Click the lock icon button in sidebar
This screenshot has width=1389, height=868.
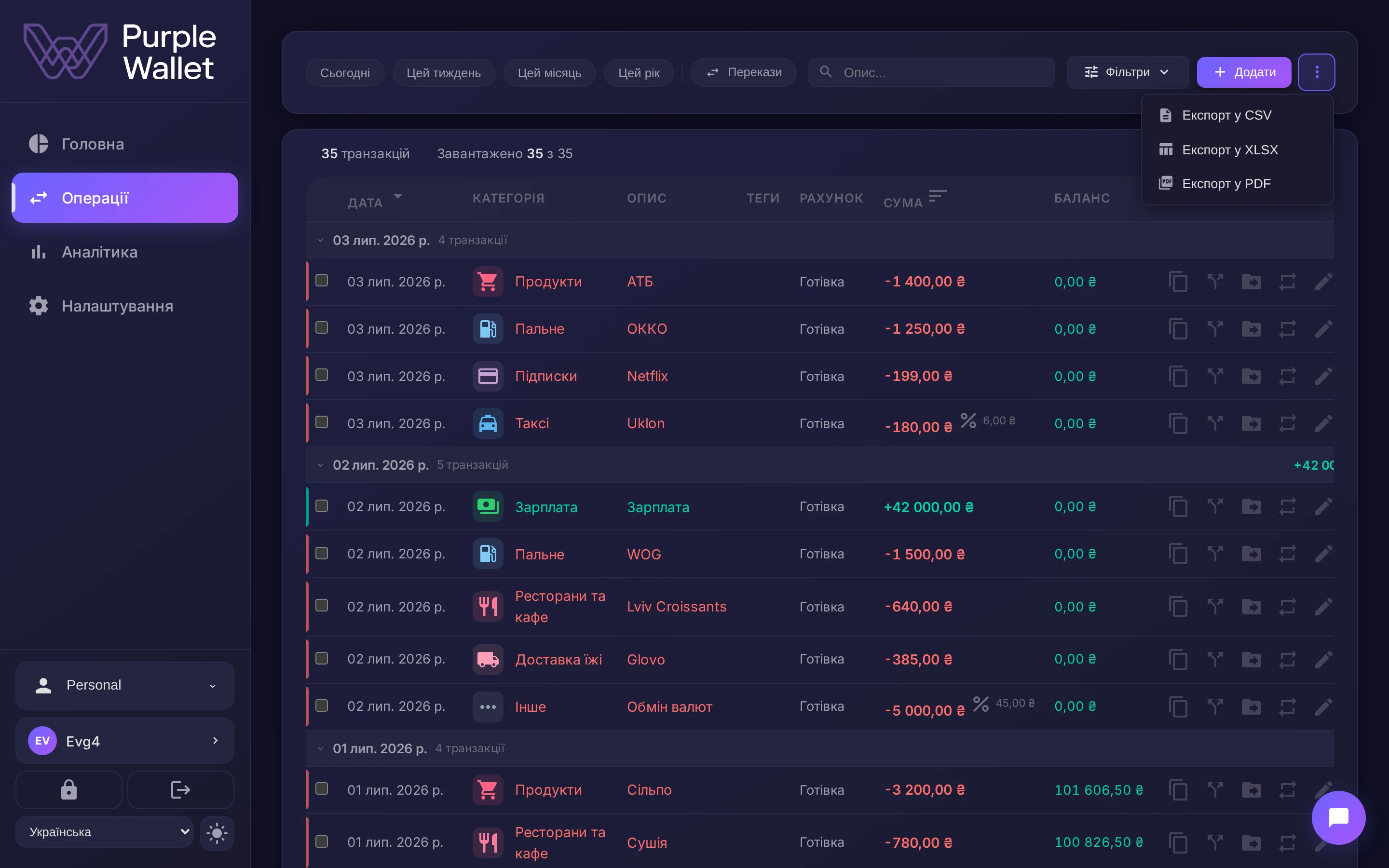69,790
